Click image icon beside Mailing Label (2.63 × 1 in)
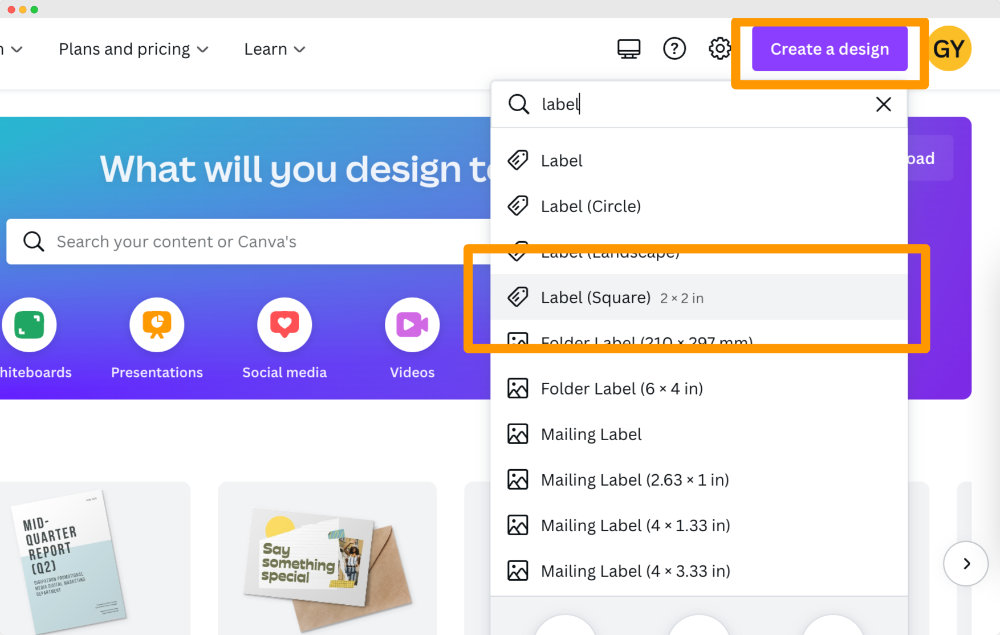Screen dimensions: 1000x635 click(x=518, y=479)
